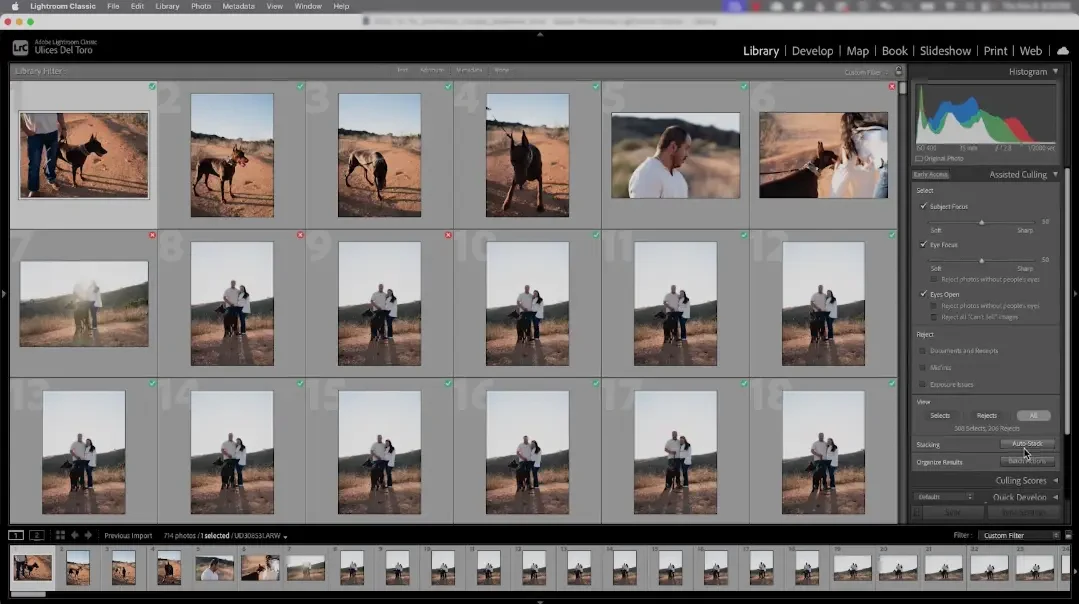Open the Metadata menu

[x=238, y=6]
